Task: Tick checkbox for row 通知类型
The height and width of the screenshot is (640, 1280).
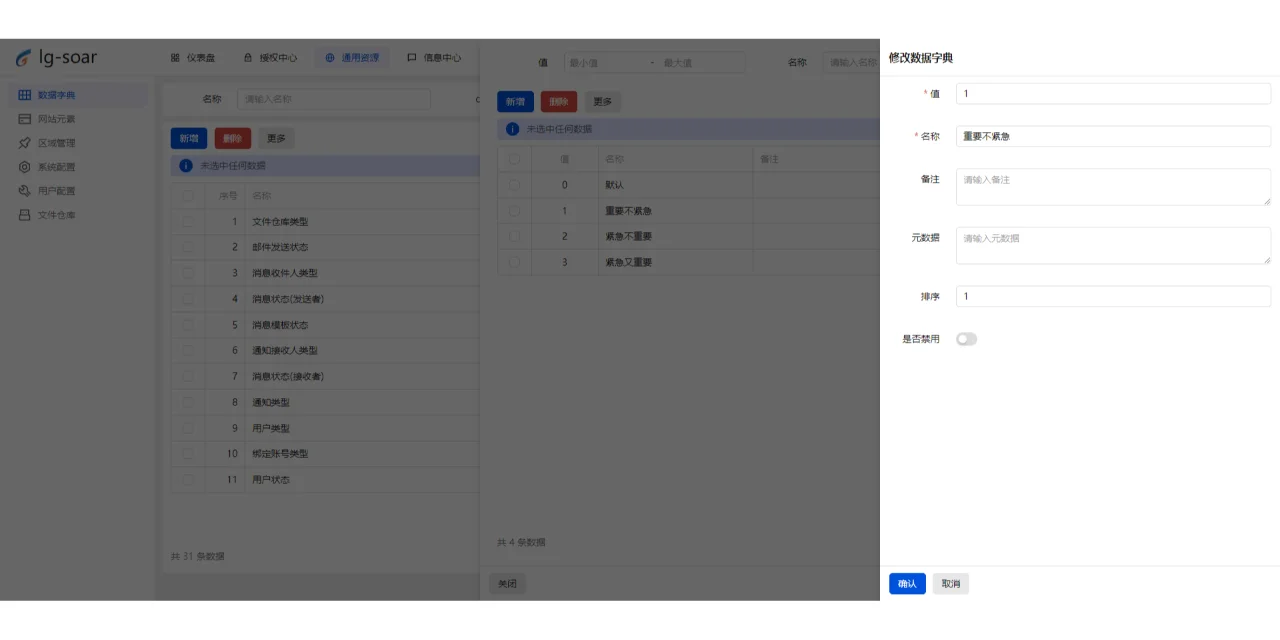Action: tap(188, 402)
